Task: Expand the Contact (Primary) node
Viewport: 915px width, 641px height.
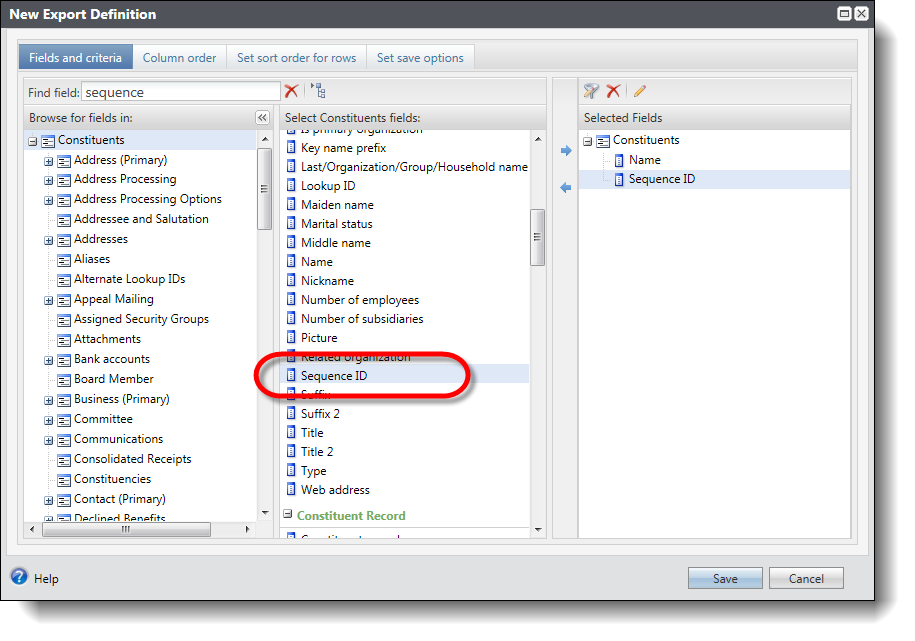Action: 48,500
